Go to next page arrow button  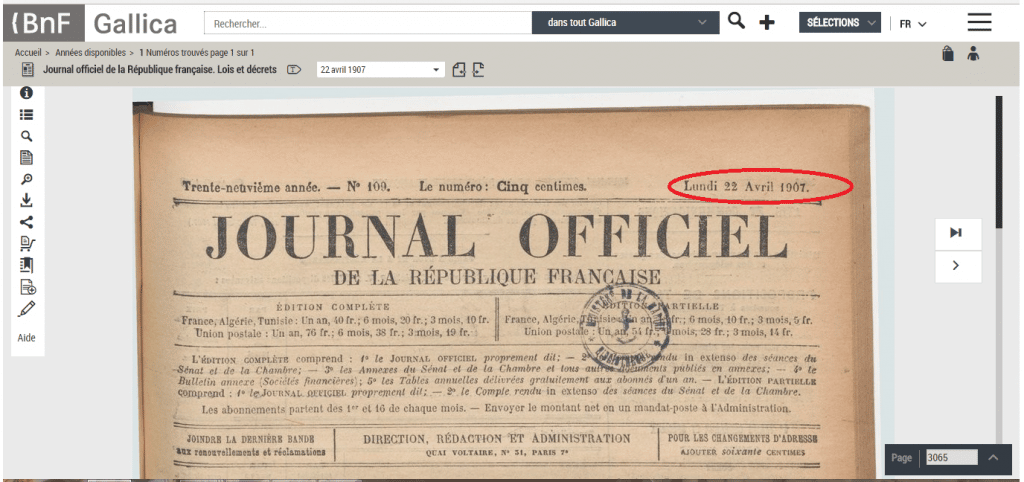[958, 266]
